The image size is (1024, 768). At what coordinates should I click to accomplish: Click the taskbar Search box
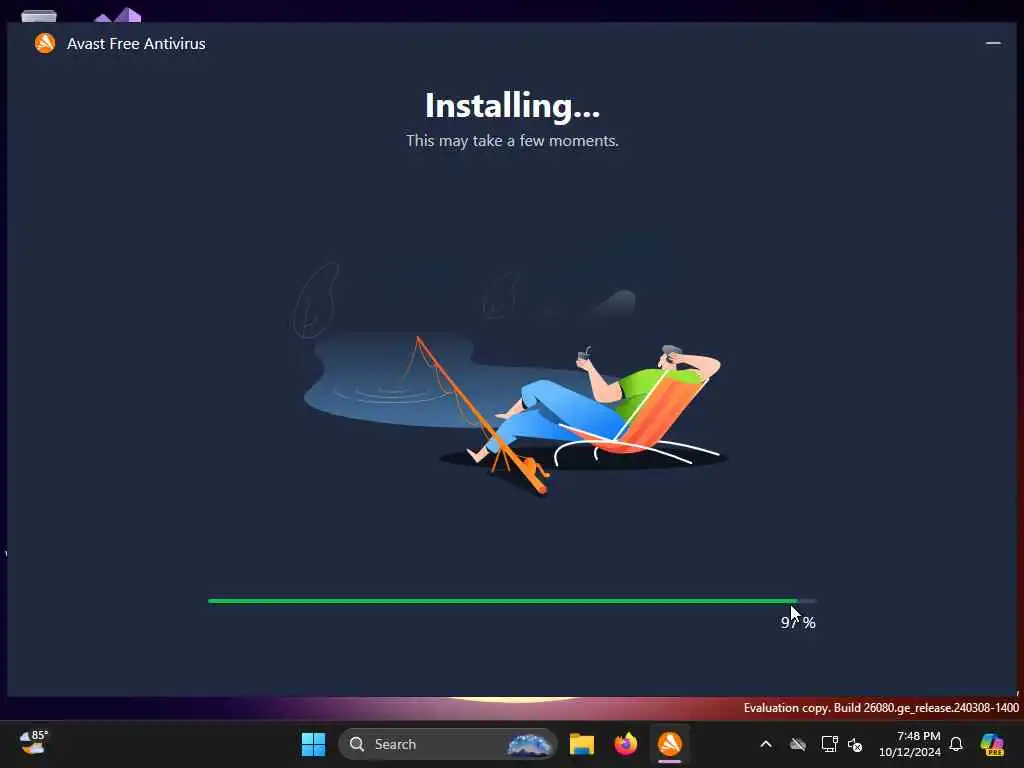tap(447, 744)
